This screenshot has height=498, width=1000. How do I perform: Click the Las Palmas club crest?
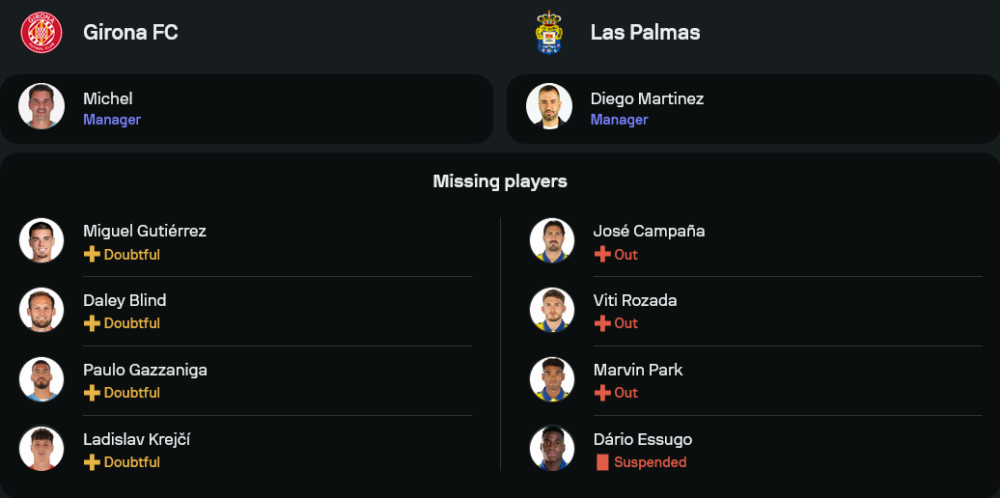(549, 32)
